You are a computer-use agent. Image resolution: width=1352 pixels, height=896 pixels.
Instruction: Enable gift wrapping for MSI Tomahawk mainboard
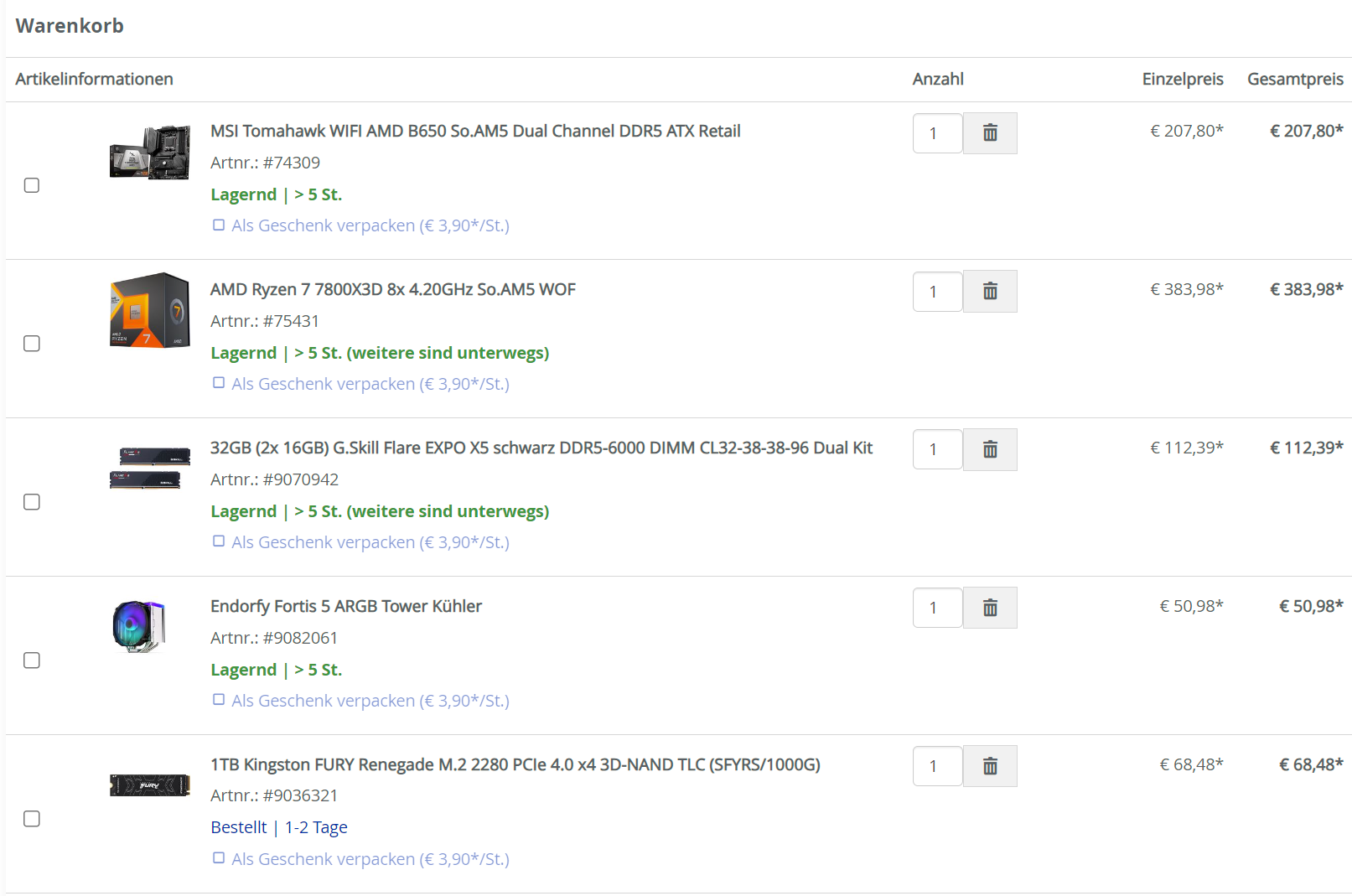(219, 225)
